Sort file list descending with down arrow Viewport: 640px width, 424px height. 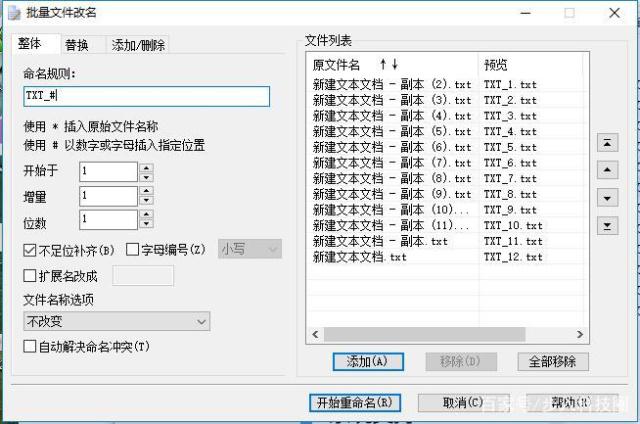pos(395,64)
